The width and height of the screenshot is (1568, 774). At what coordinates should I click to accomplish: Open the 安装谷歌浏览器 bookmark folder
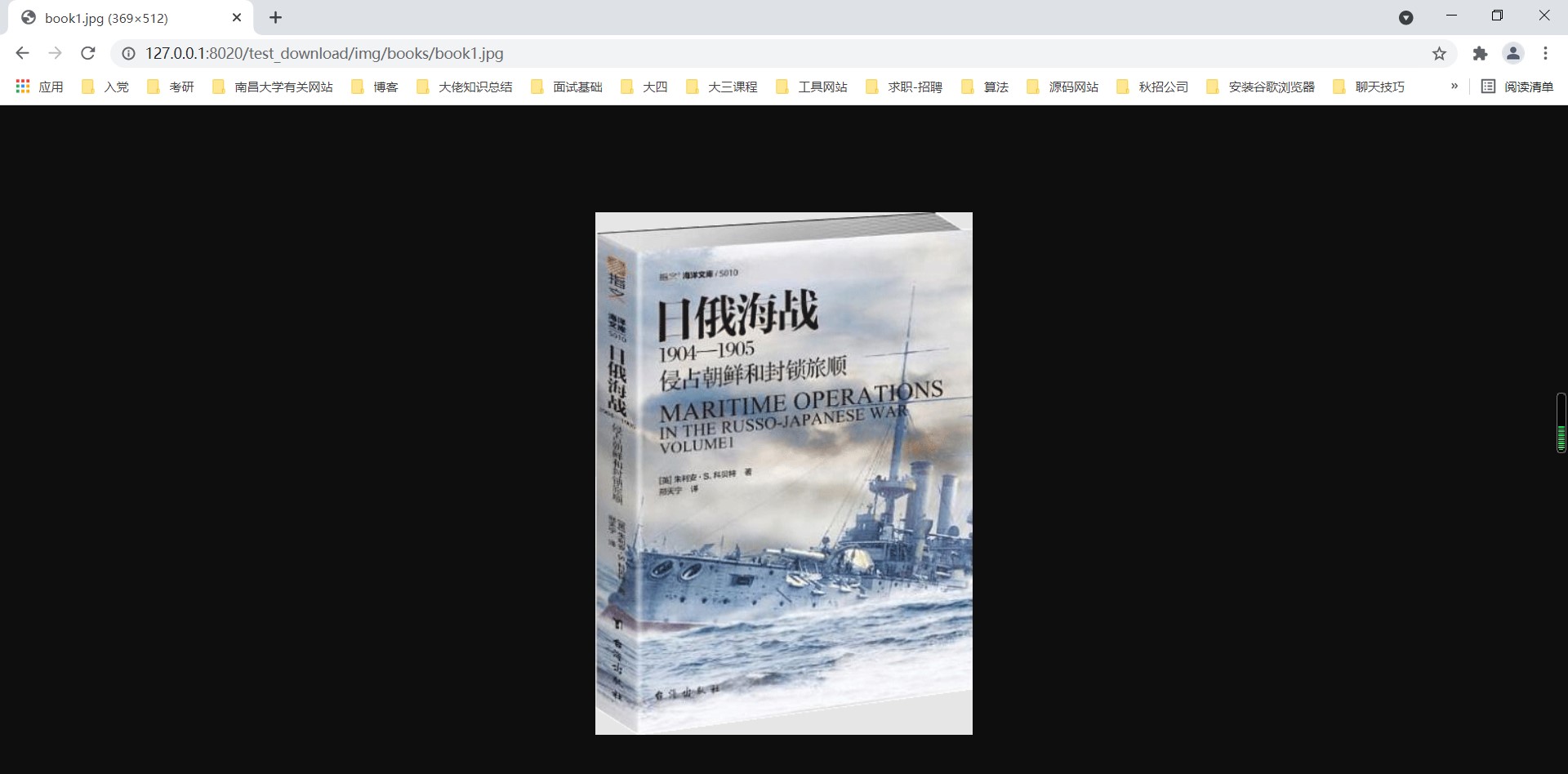pos(1261,87)
